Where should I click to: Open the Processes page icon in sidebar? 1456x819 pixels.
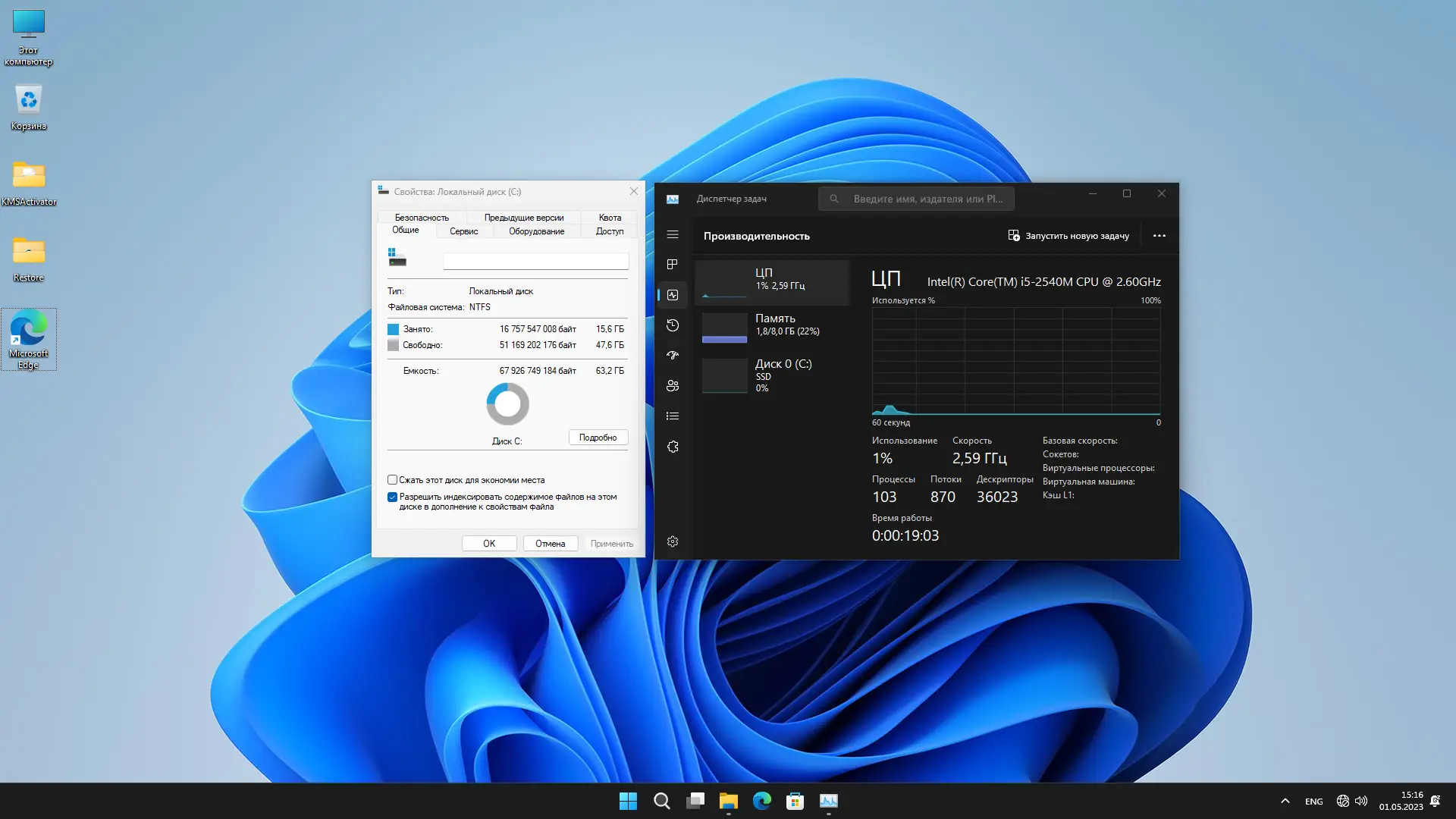(672, 265)
